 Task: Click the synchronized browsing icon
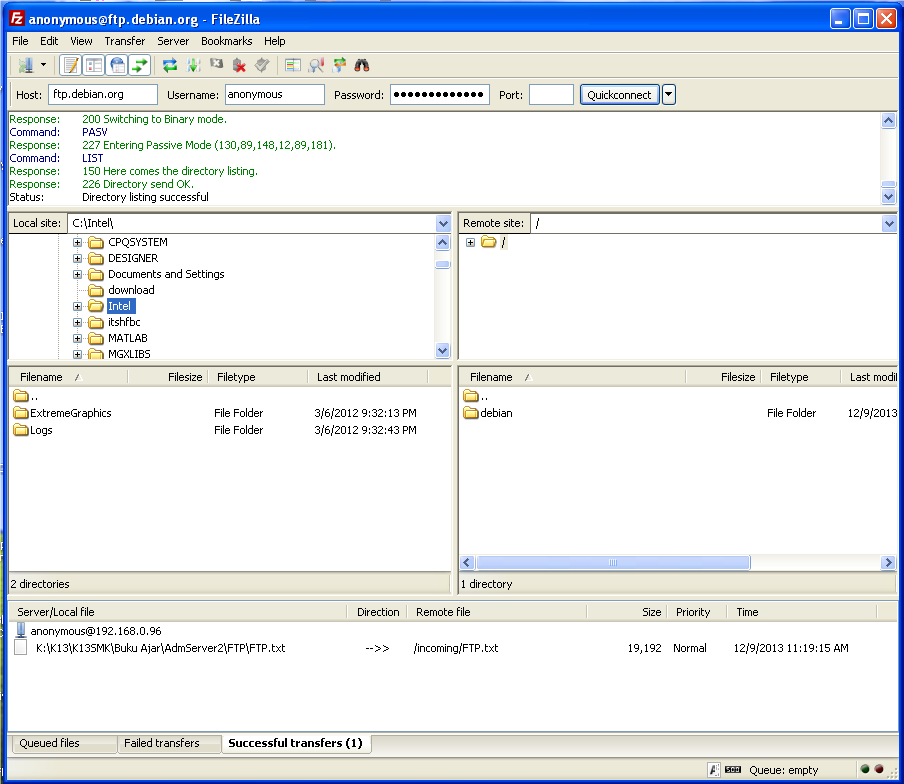(339, 66)
